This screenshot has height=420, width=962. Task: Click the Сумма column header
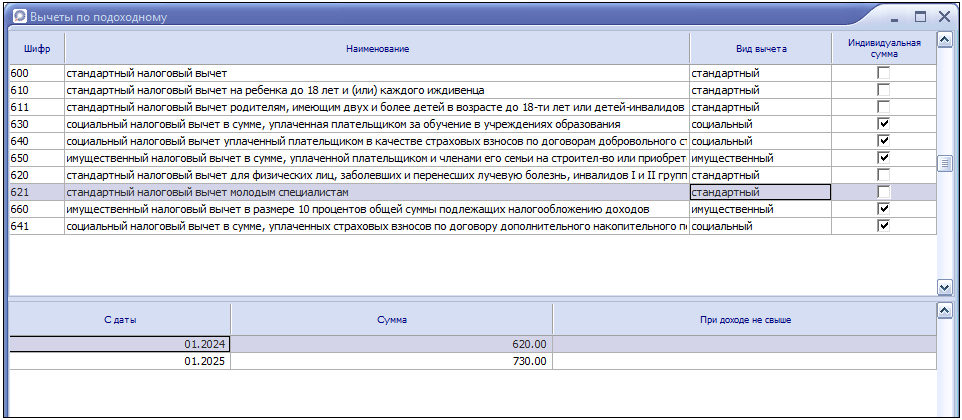click(x=391, y=320)
